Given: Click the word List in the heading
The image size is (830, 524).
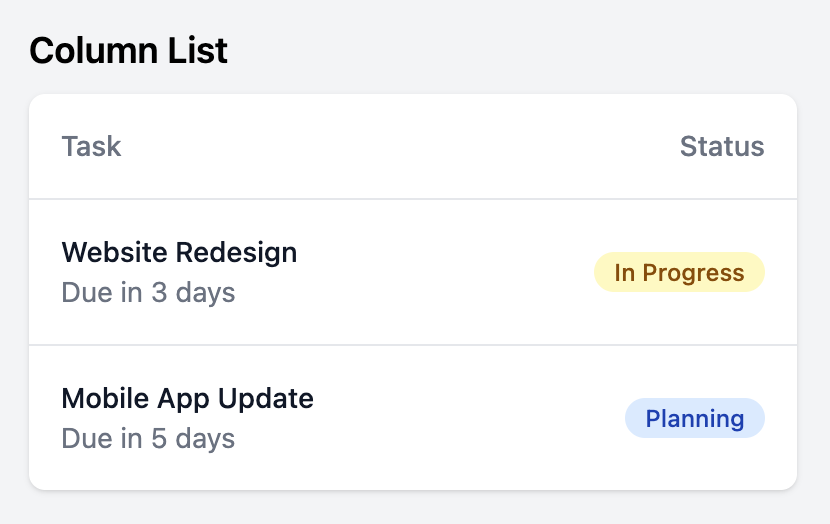Looking at the screenshot, I should (197, 51).
